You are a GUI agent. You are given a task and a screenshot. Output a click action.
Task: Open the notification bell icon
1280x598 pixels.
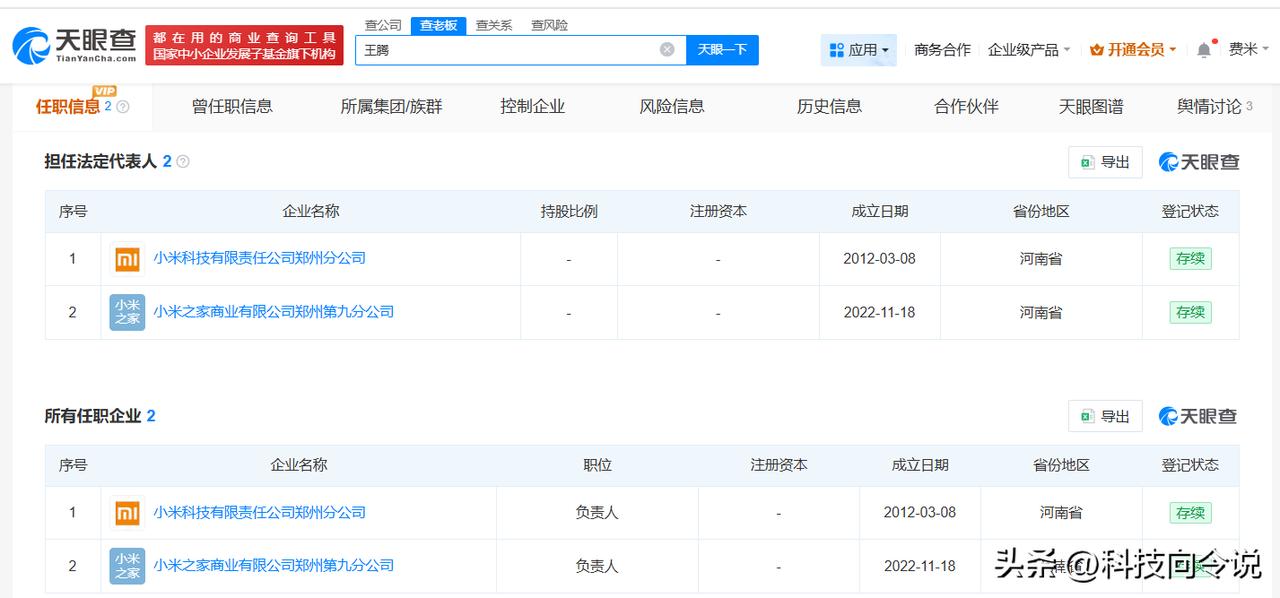coord(1204,49)
